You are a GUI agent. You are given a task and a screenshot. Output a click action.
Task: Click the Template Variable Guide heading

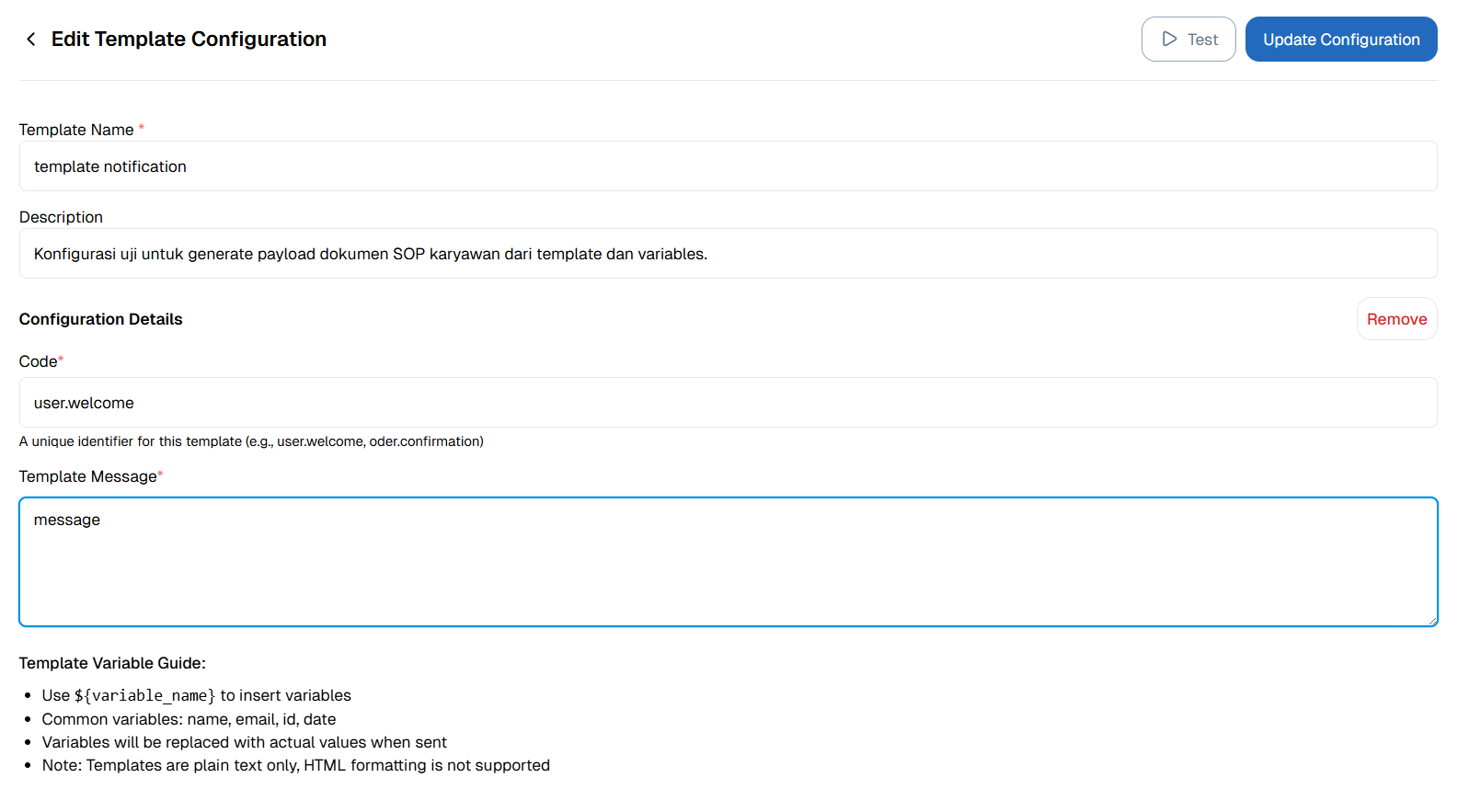pyautogui.click(x=112, y=662)
